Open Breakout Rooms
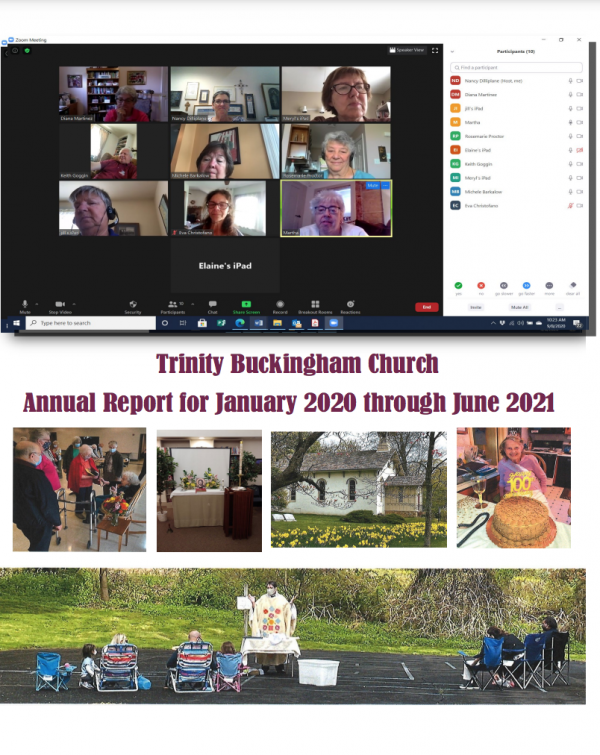The image size is (600, 755). pyautogui.click(x=315, y=307)
